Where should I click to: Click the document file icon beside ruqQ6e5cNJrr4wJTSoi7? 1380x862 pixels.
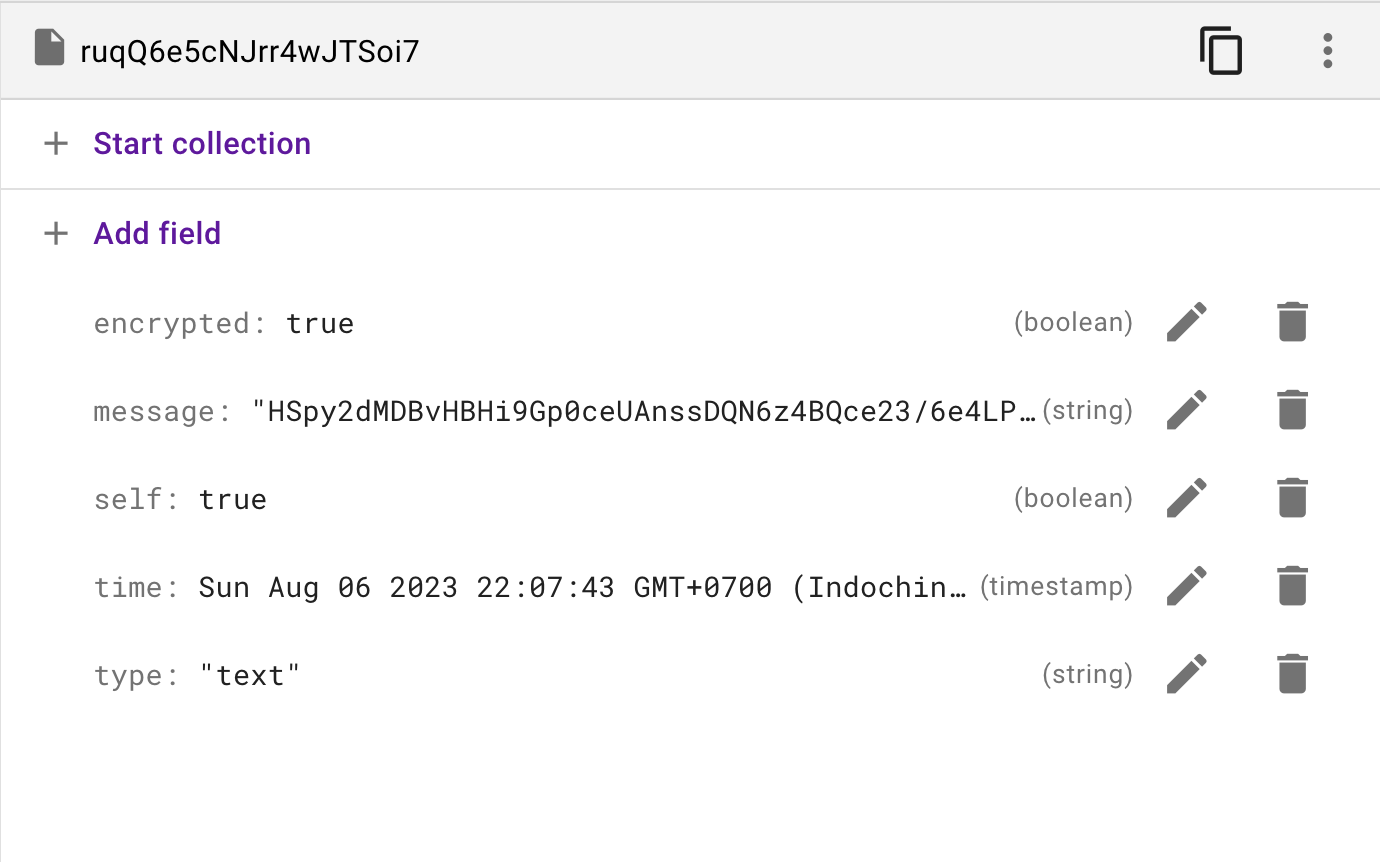(50, 48)
